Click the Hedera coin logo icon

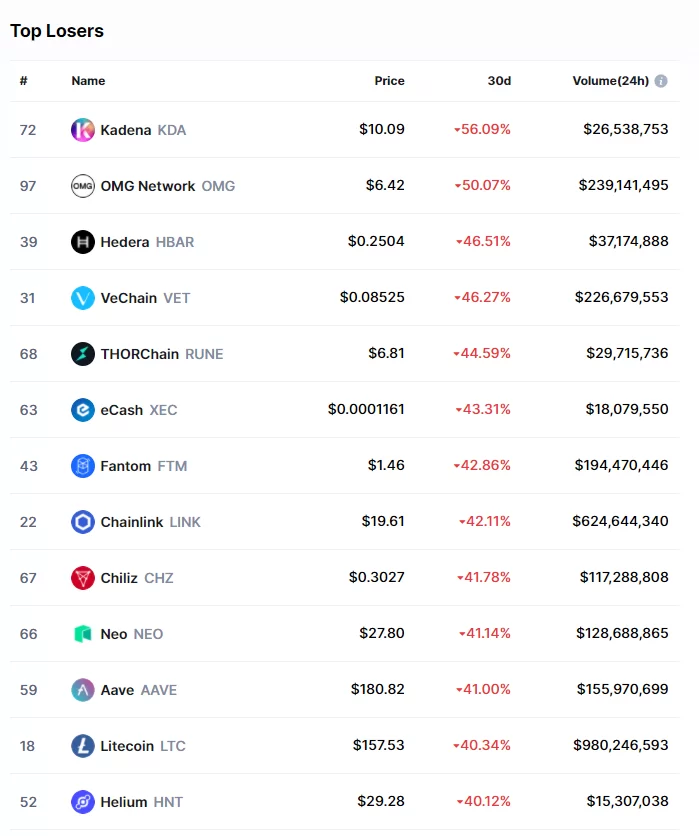83,242
